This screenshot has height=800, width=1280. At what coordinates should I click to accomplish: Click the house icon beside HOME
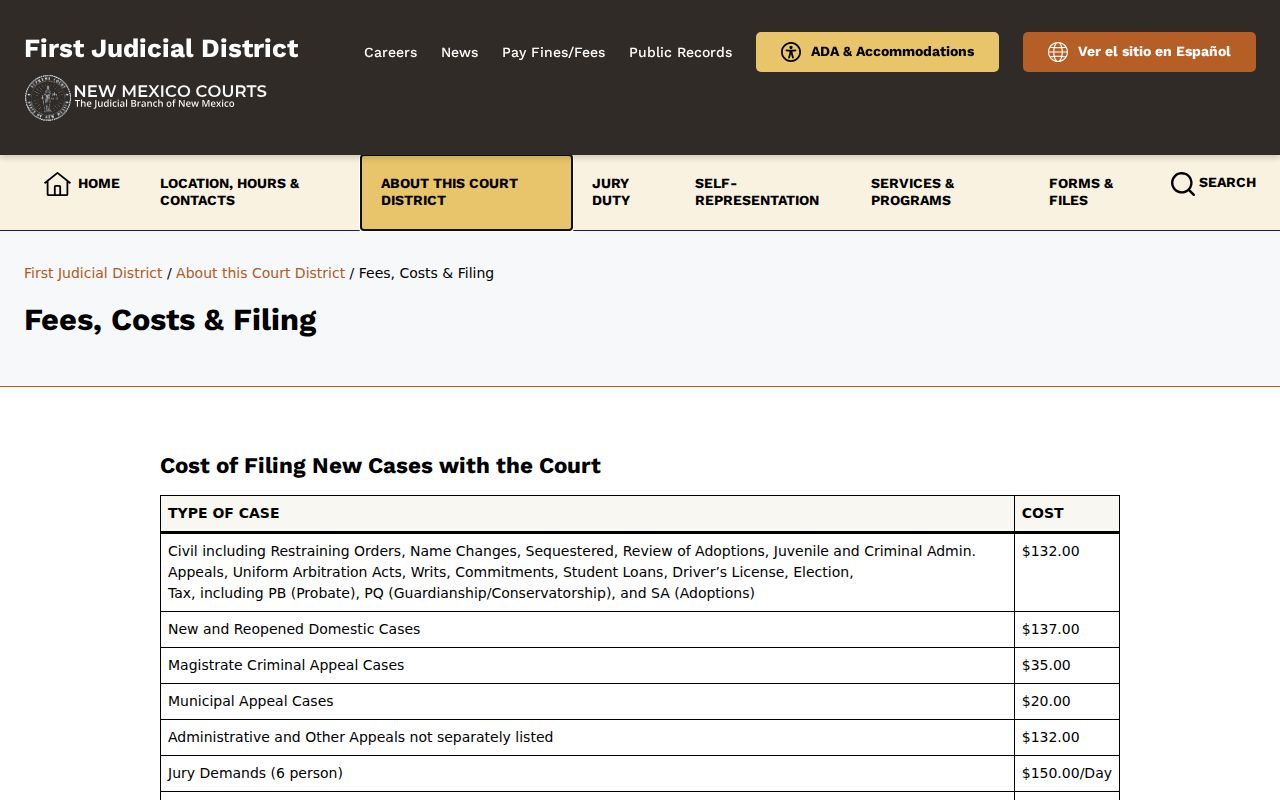click(57, 184)
